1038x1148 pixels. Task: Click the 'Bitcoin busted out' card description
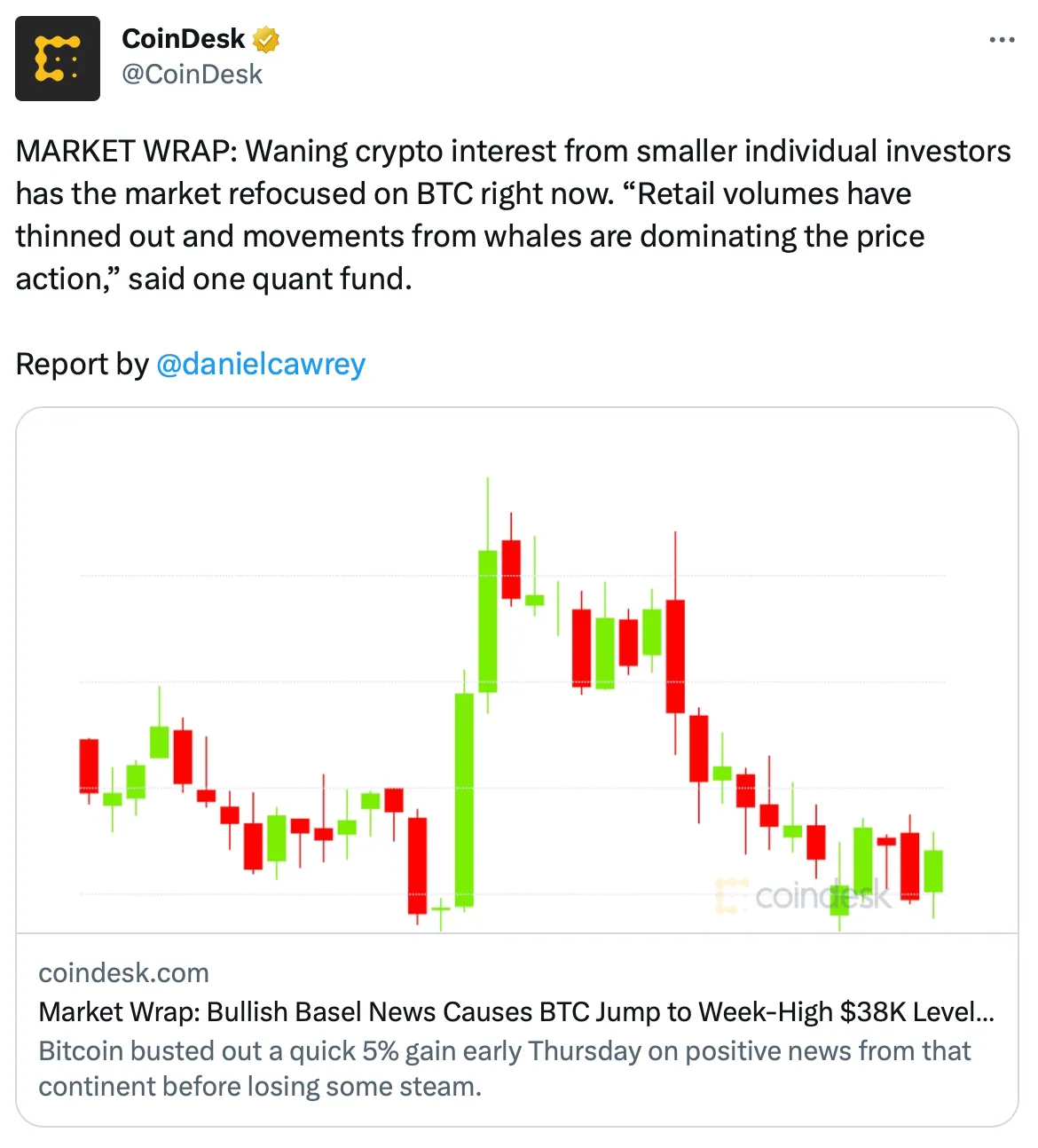click(505, 1069)
